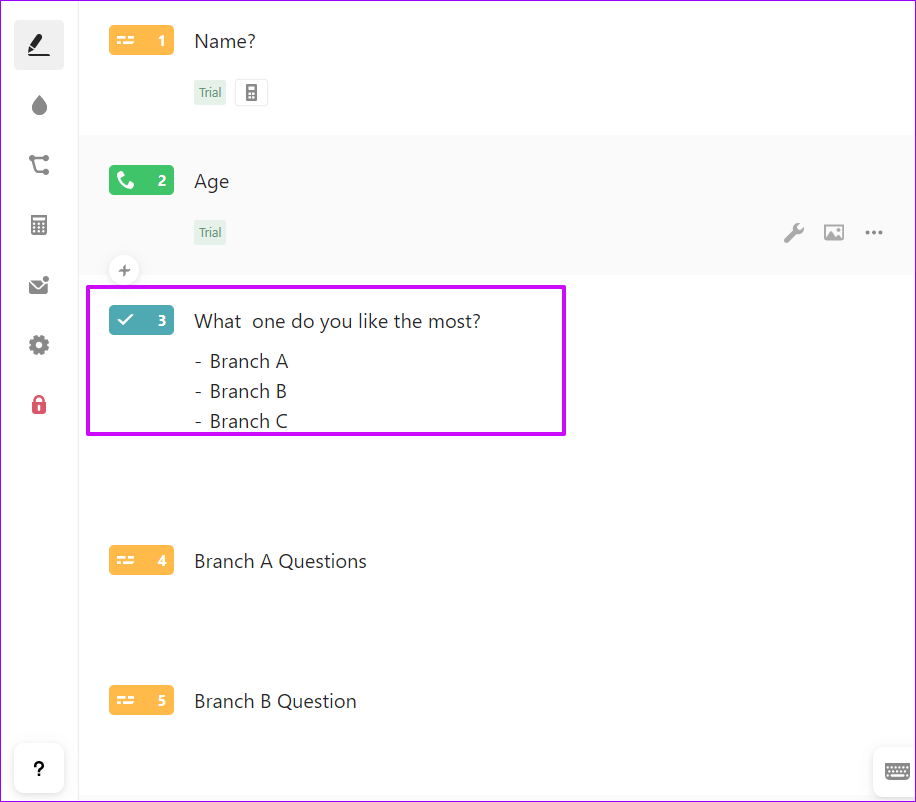
Task: Insert a new question with plus button
Action: pyautogui.click(x=124, y=269)
